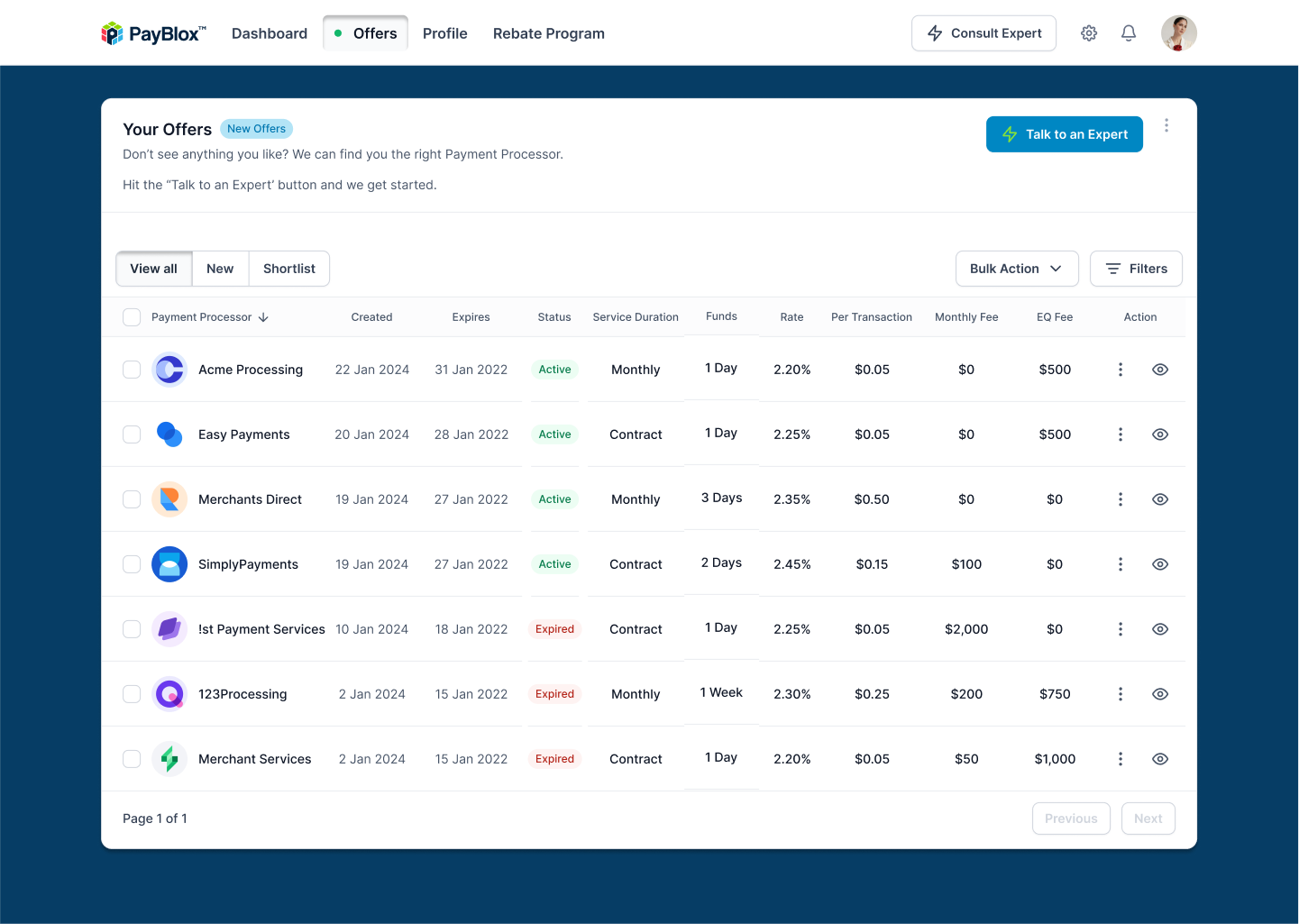Check the Merchant Services row checkbox

(132, 759)
